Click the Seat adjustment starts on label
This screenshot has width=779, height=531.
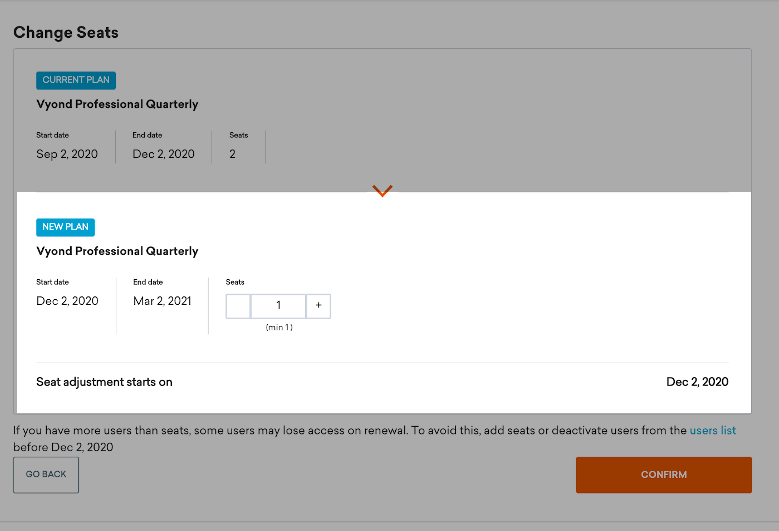coord(104,382)
